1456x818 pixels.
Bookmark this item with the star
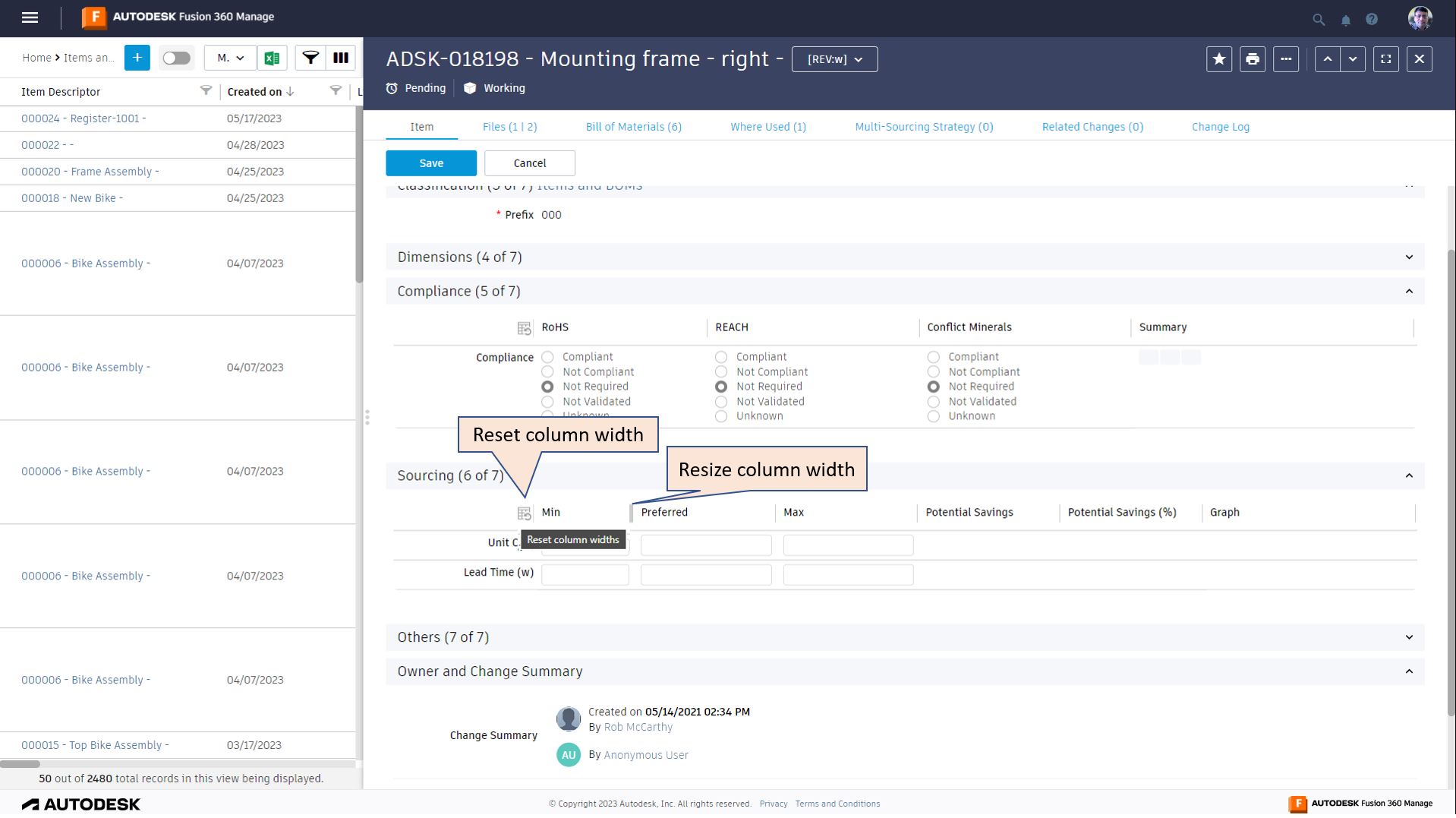pyautogui.click(x=1219, y=59)
